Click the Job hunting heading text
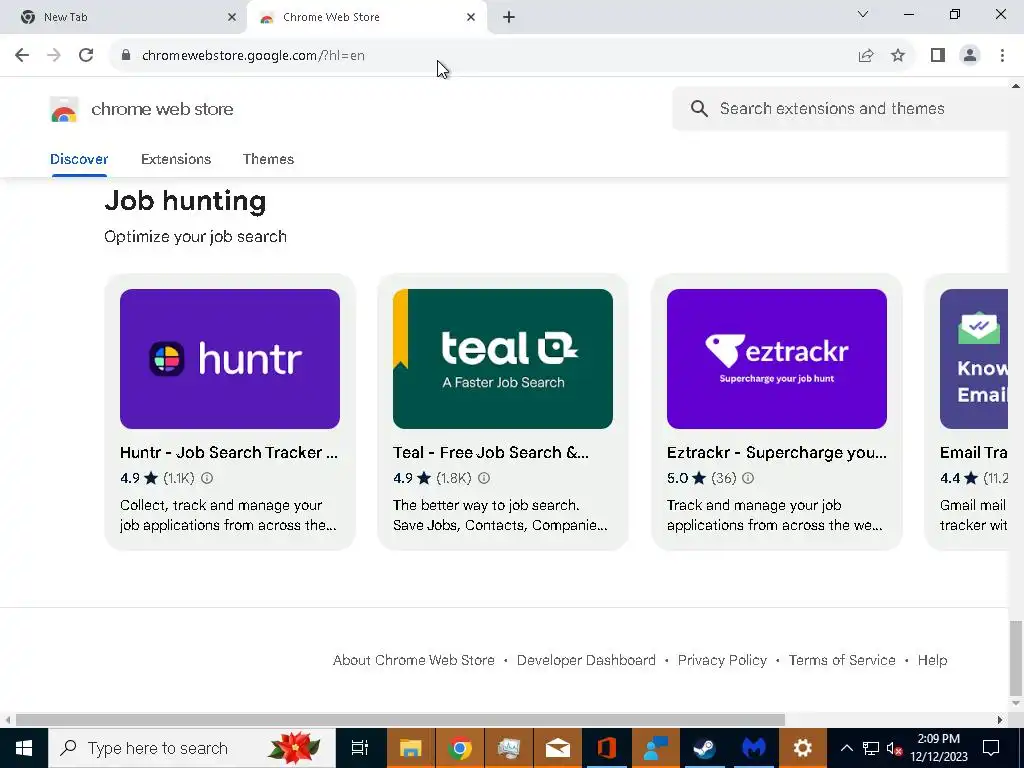 [185, 201]
